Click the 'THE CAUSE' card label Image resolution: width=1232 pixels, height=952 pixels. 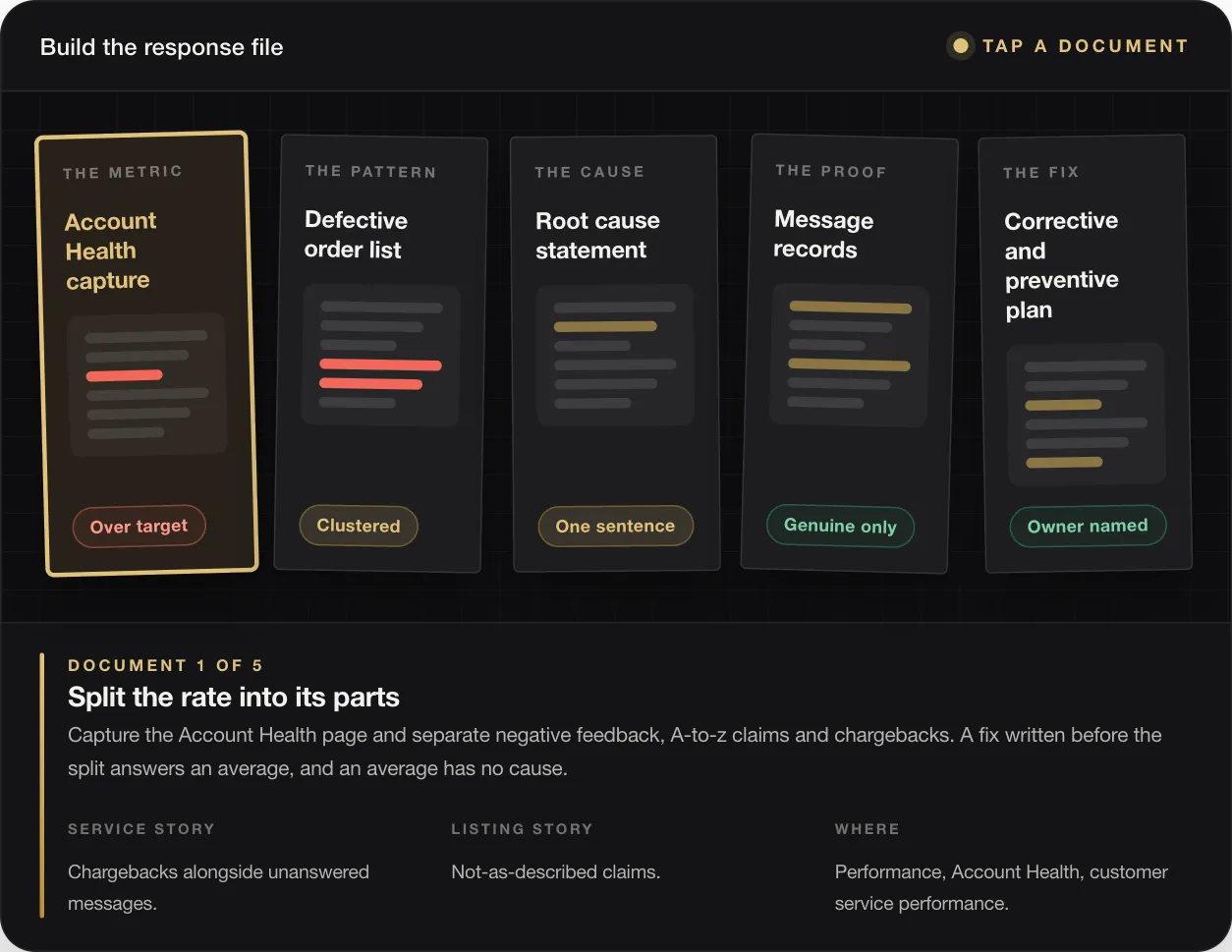(x=589, y=172)
